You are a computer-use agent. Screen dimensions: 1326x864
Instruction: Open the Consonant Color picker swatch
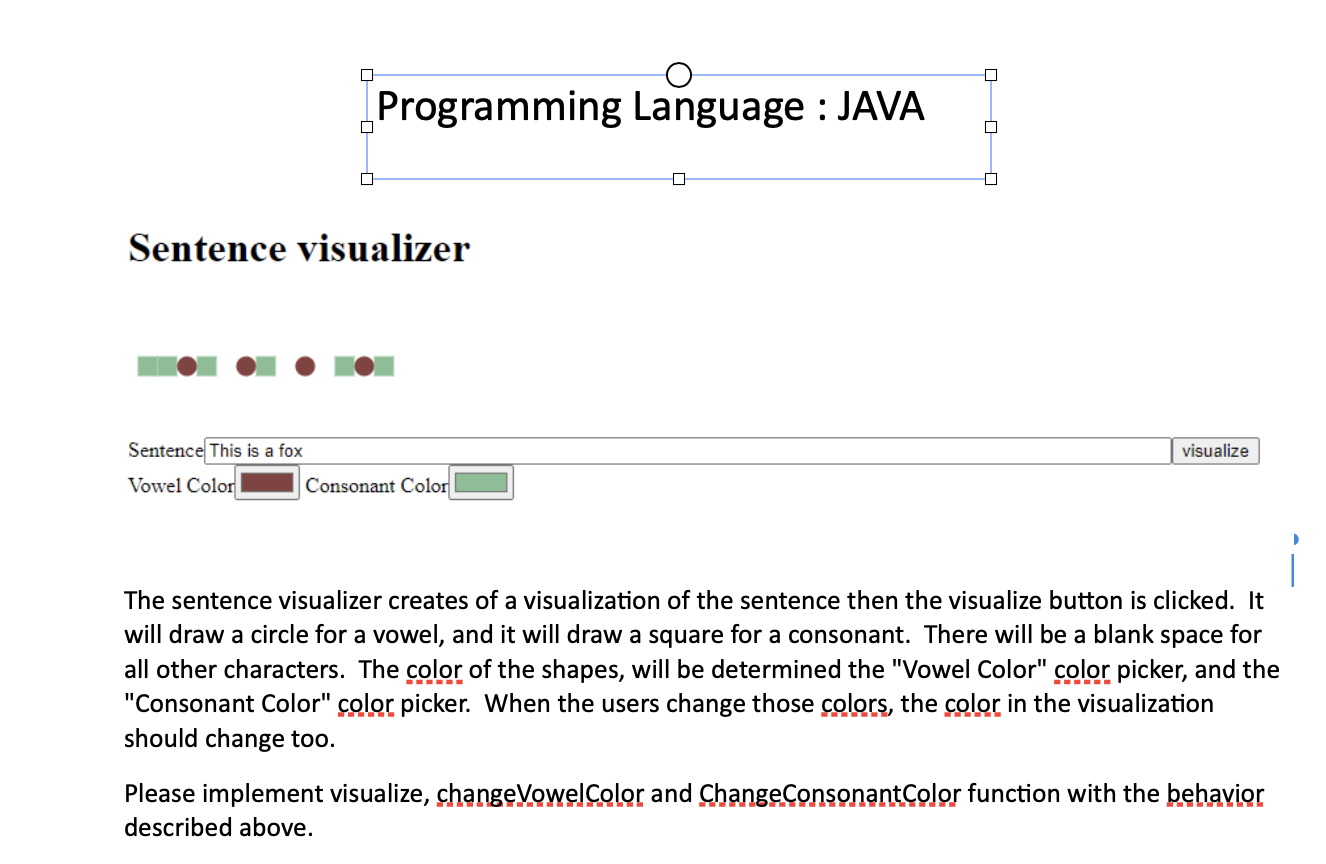(x=480, y=482)
